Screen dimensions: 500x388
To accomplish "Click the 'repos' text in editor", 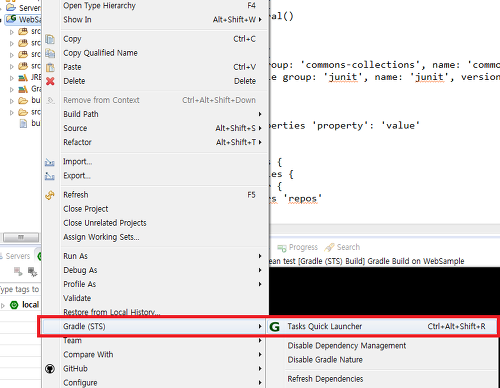I will [x=303, y=199].
